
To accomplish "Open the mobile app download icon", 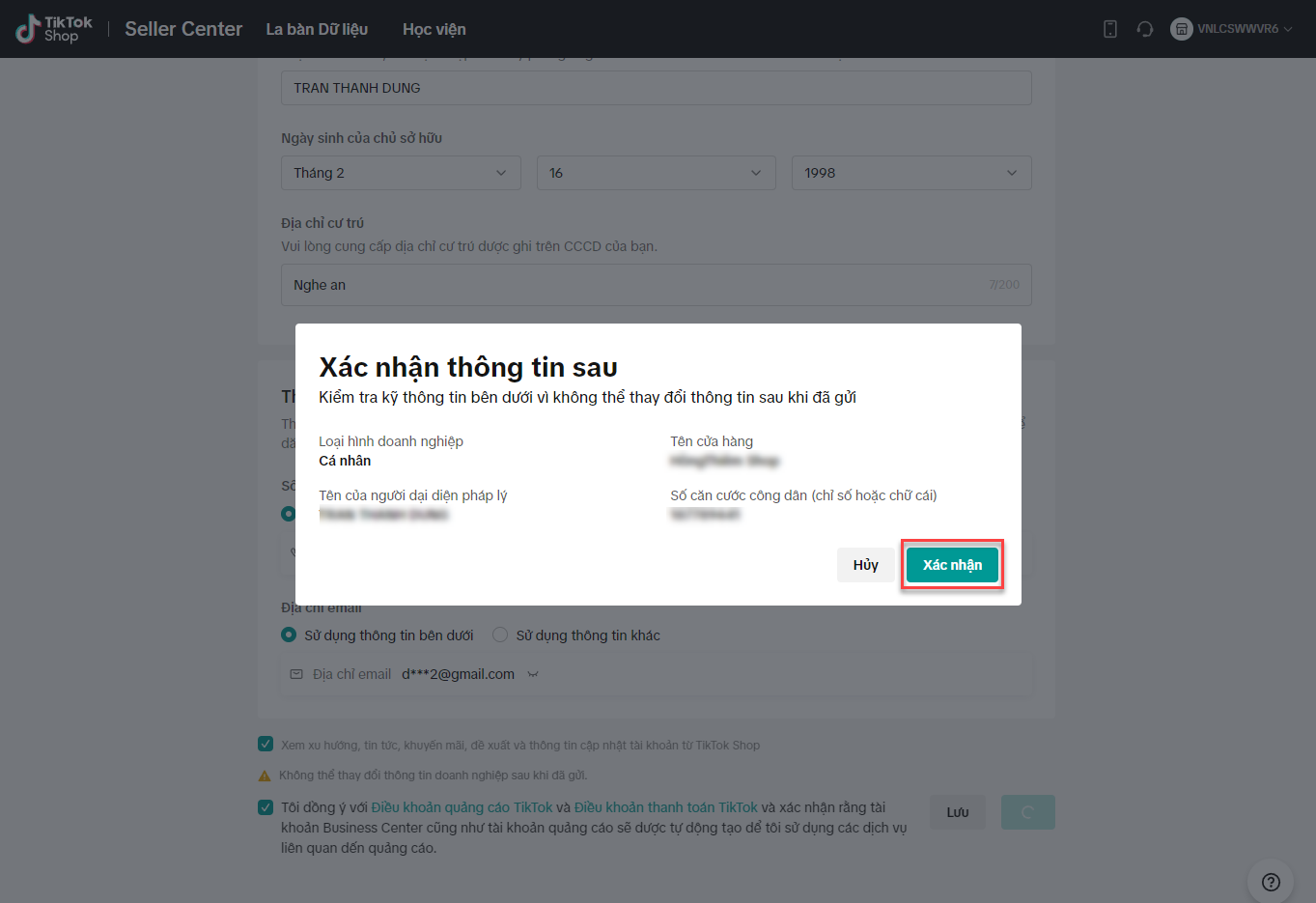I will pyautogui.click(x=1110, y=29).
